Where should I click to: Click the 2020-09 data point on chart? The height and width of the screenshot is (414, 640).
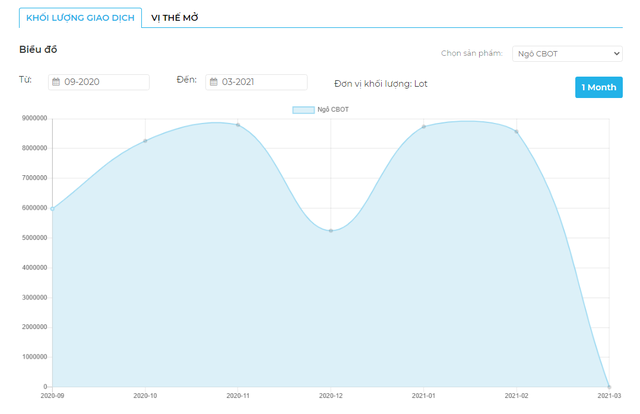(52, 209)
